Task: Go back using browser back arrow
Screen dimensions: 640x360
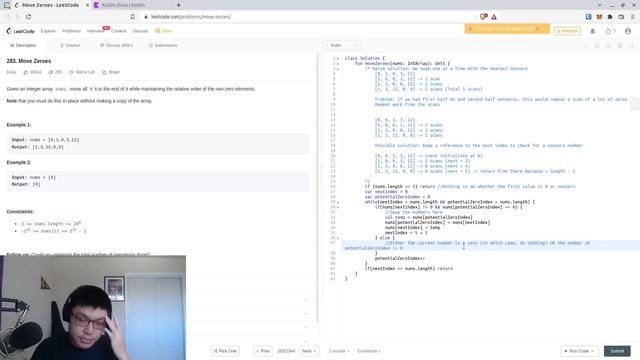Action: pyautogui.click(x=7, y=17)
